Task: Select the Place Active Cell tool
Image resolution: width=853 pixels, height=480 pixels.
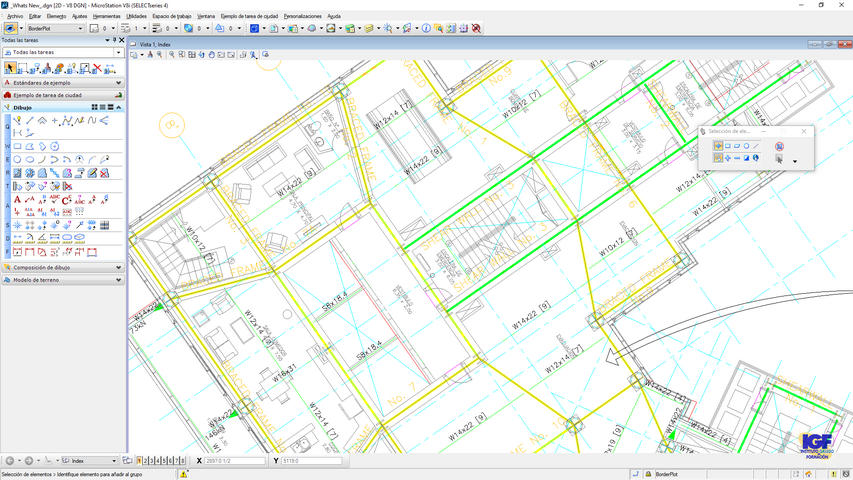Action: pyautogui.click(x=17, y=225)
